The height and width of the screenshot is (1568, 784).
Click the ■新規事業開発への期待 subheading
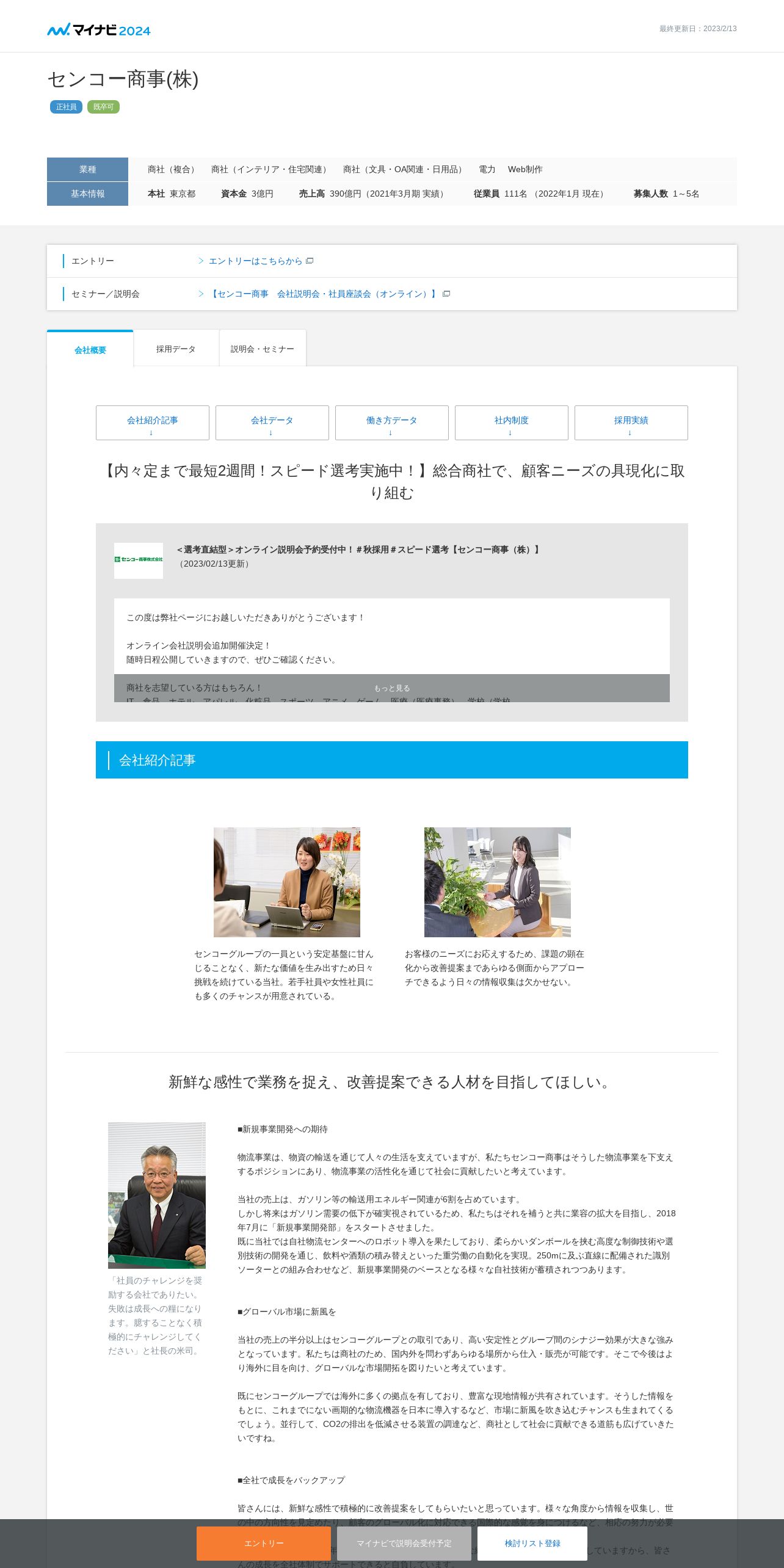[283, 1129]
